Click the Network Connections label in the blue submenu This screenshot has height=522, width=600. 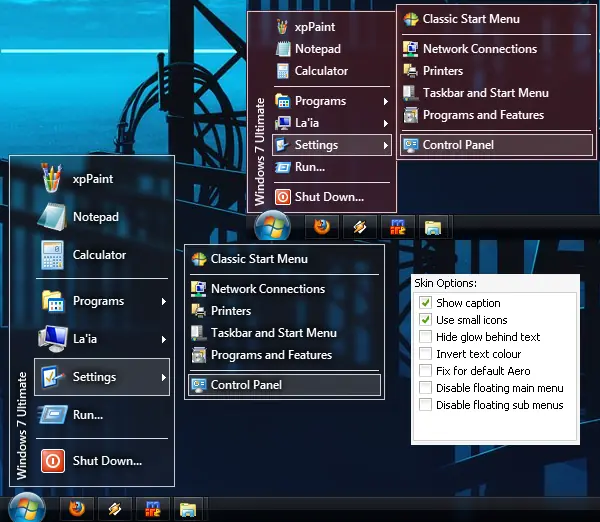point(268,289)
